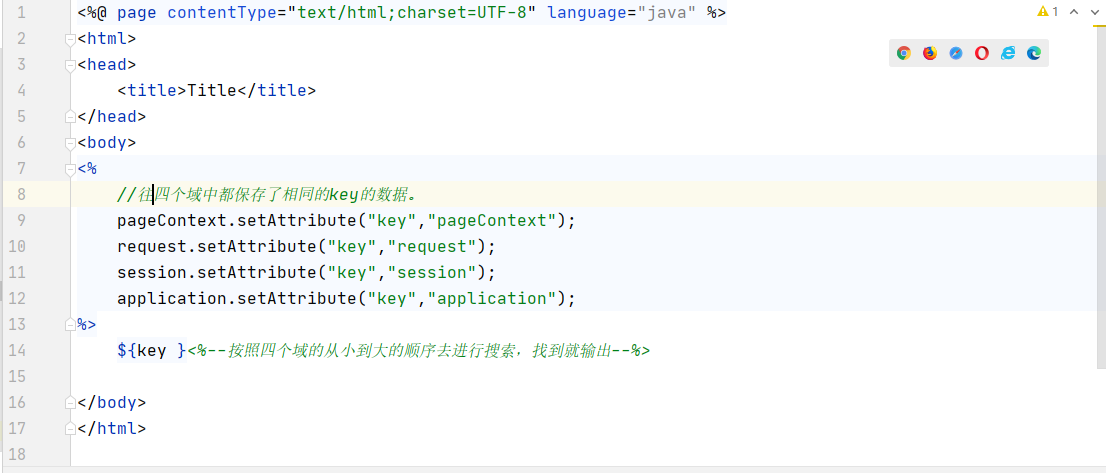Screen dimensions: 1106x473
Task: Open page in Internet Explorer icon
Action: (x=1008, y=53)
